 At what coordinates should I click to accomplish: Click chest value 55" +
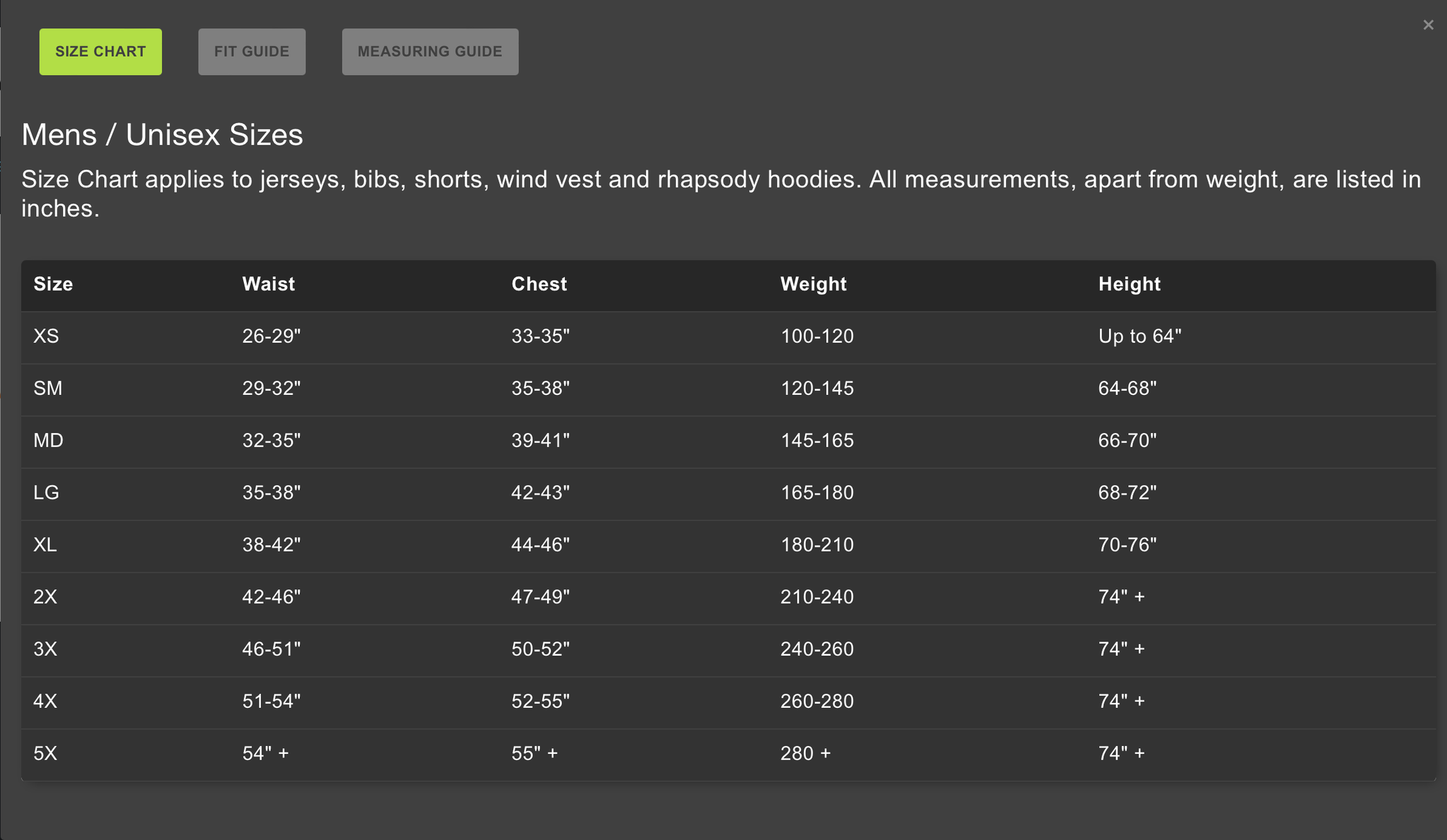535,754
